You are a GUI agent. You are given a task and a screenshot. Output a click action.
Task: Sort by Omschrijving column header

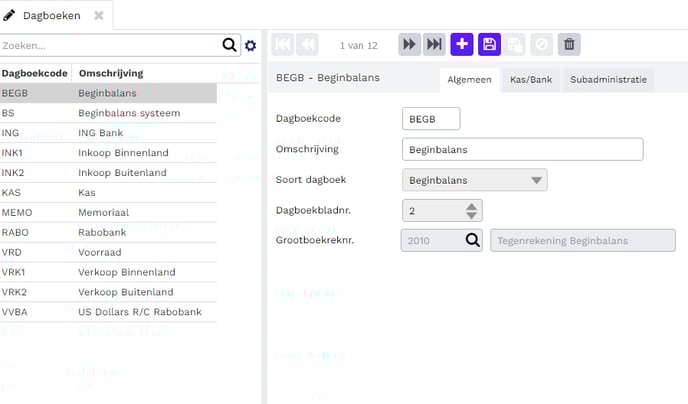110,73
